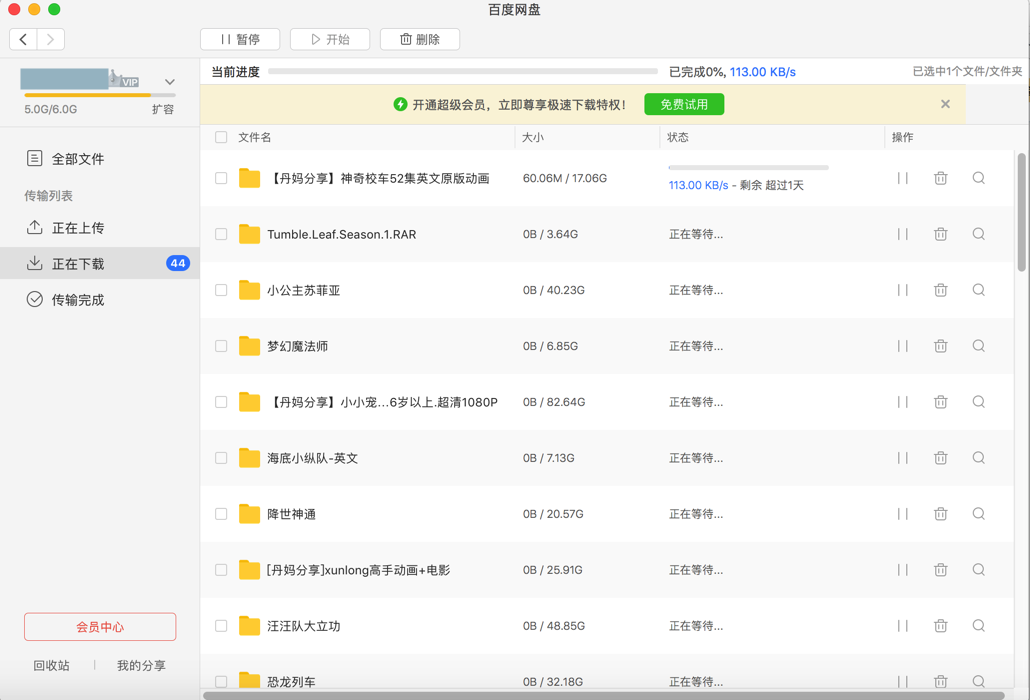This screenshot has width=1030, height=700.
Task: Pause the 汪汪队大立功 download
Action: [903, 626]
